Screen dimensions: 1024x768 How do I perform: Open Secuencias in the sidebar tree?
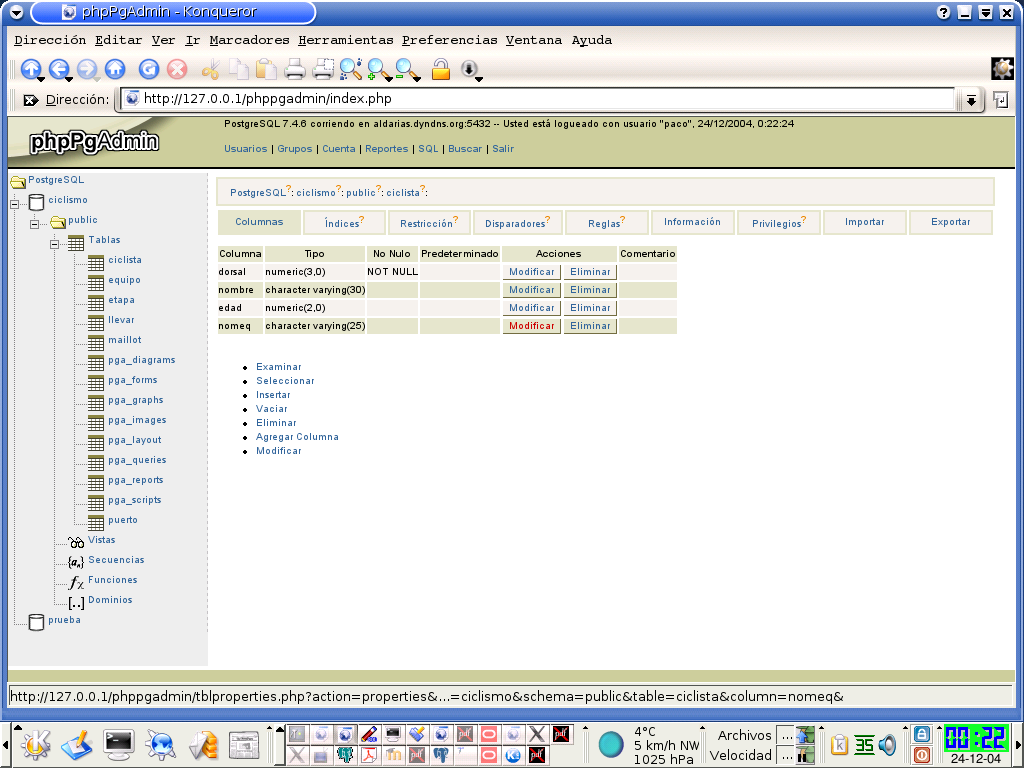click(116, 560)
